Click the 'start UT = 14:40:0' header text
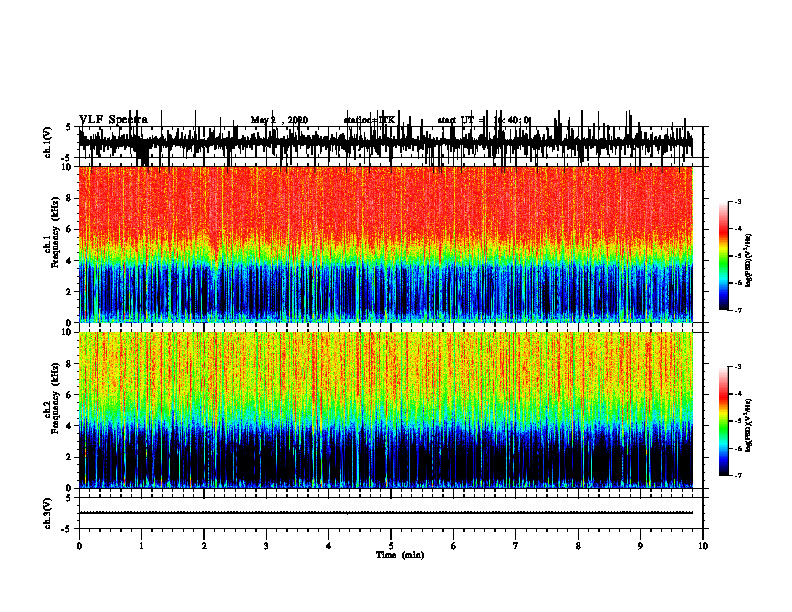 (x=484, y=120)
